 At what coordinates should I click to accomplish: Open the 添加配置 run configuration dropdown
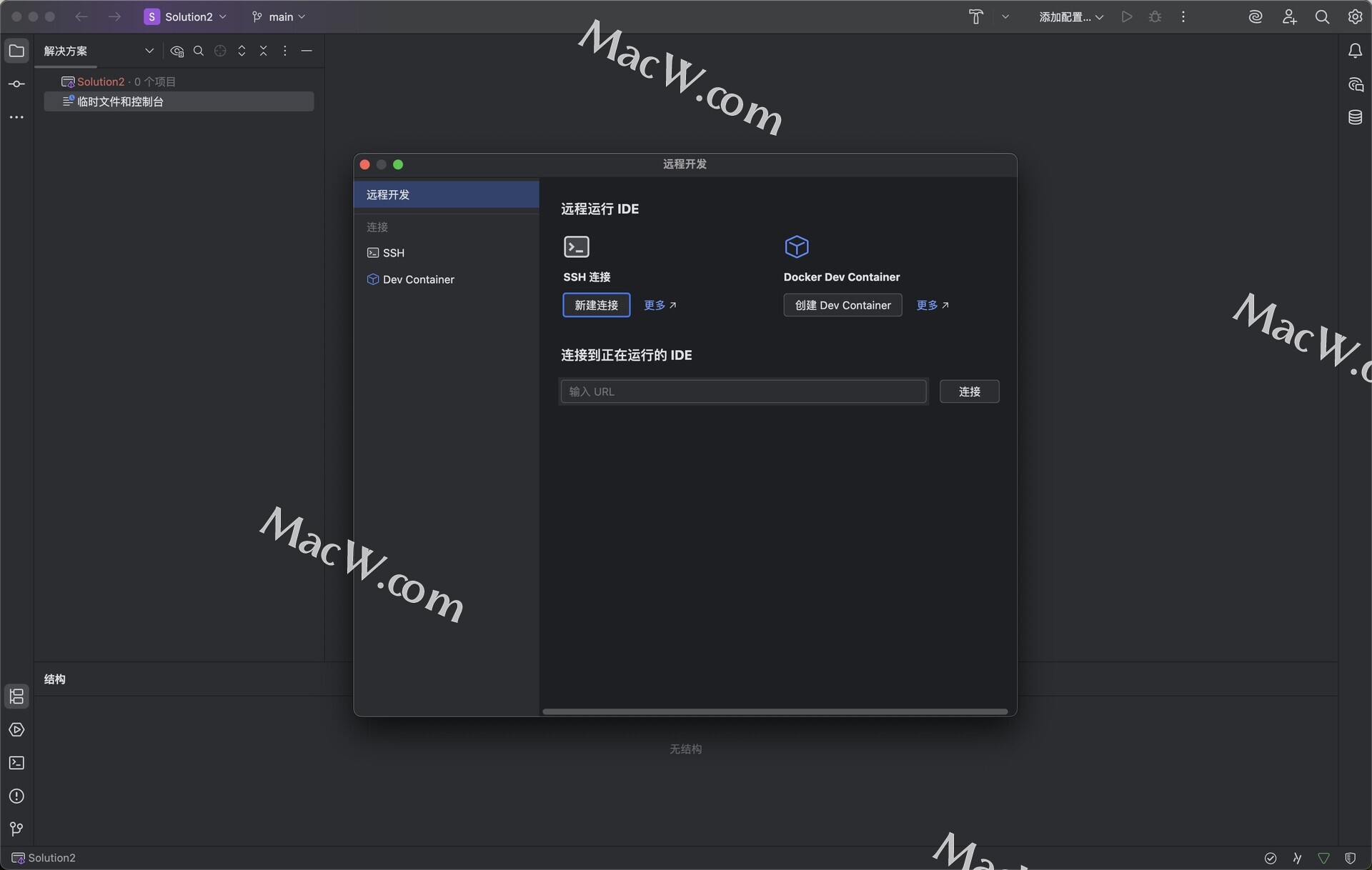coord(1071,16)
